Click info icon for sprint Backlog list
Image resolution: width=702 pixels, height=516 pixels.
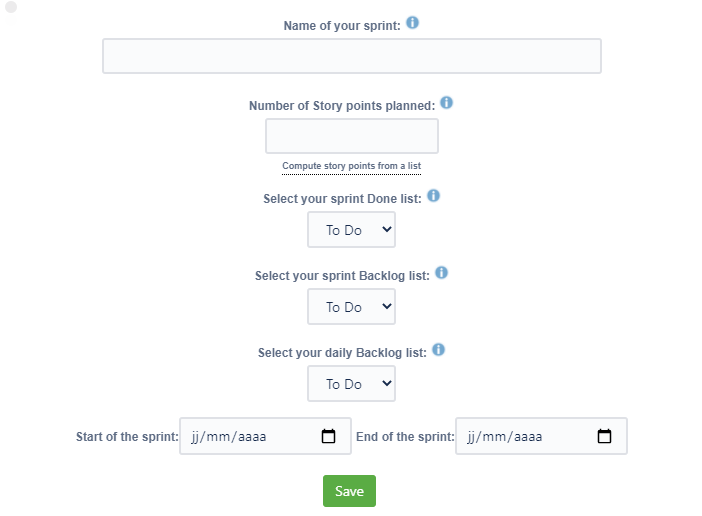(x=441, y=272)
